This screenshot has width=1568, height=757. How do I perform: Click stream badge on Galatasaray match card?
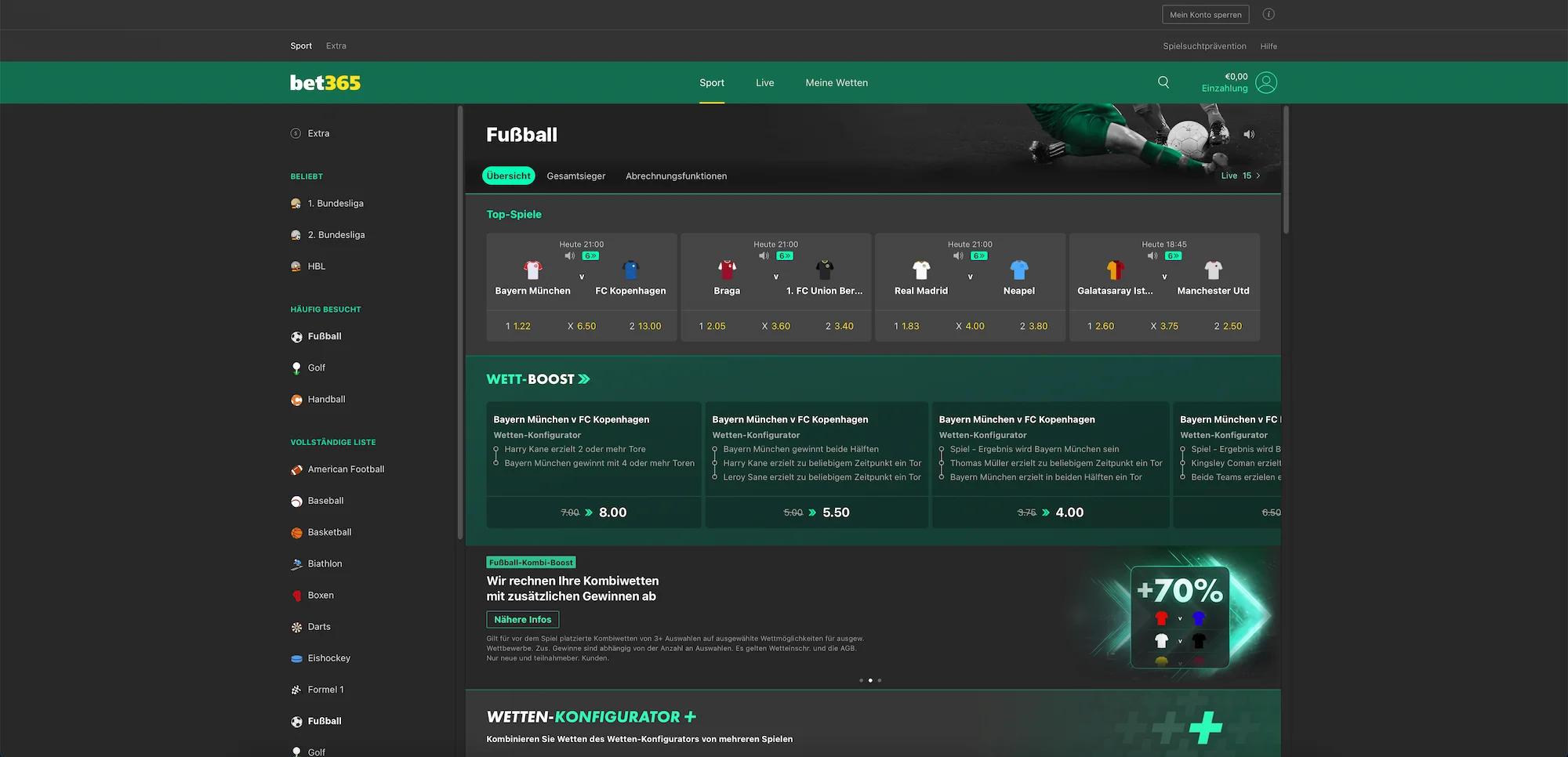point(1174,256)
